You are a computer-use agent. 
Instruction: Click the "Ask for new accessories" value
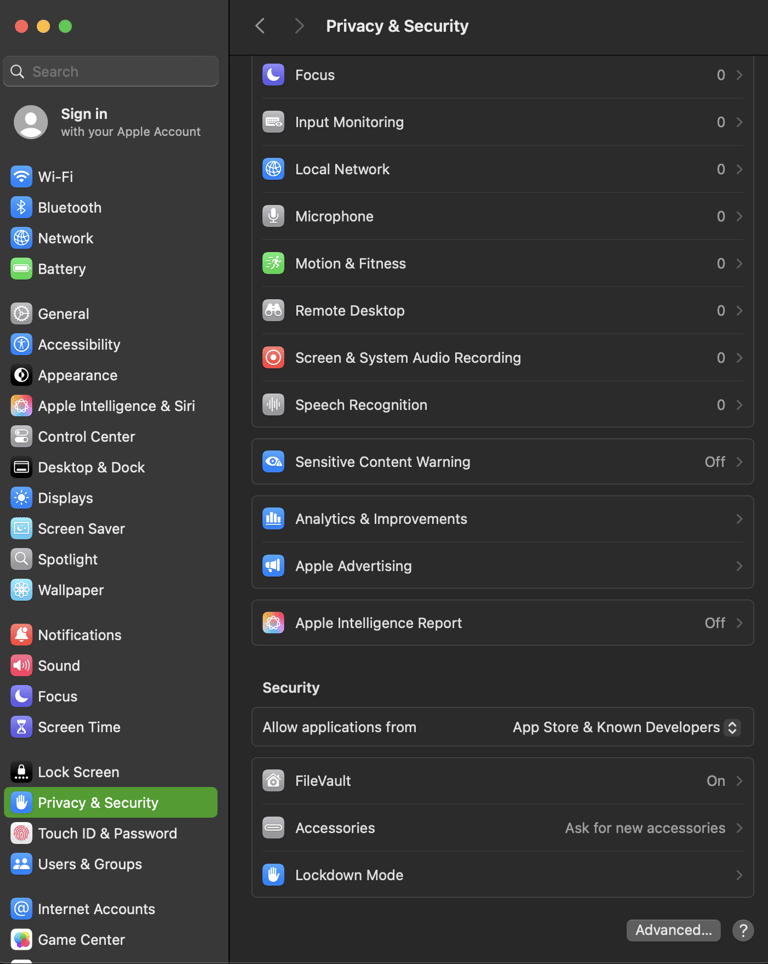pyautogui.click(x=645, y=828)
